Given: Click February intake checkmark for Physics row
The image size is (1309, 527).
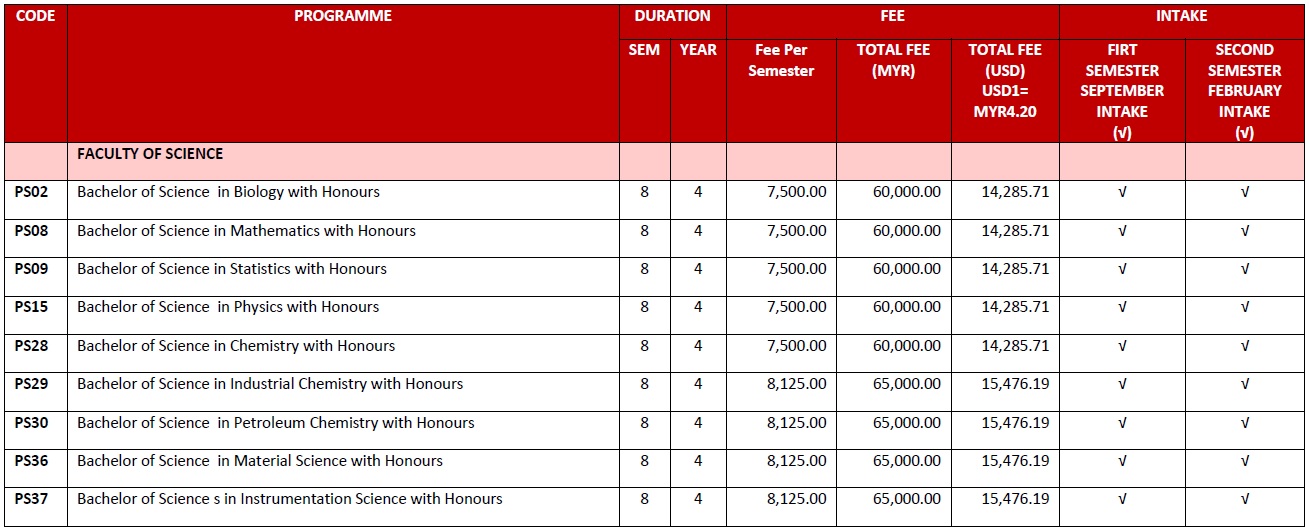Looking at the screenshot, I should [x=1245, y=307].
